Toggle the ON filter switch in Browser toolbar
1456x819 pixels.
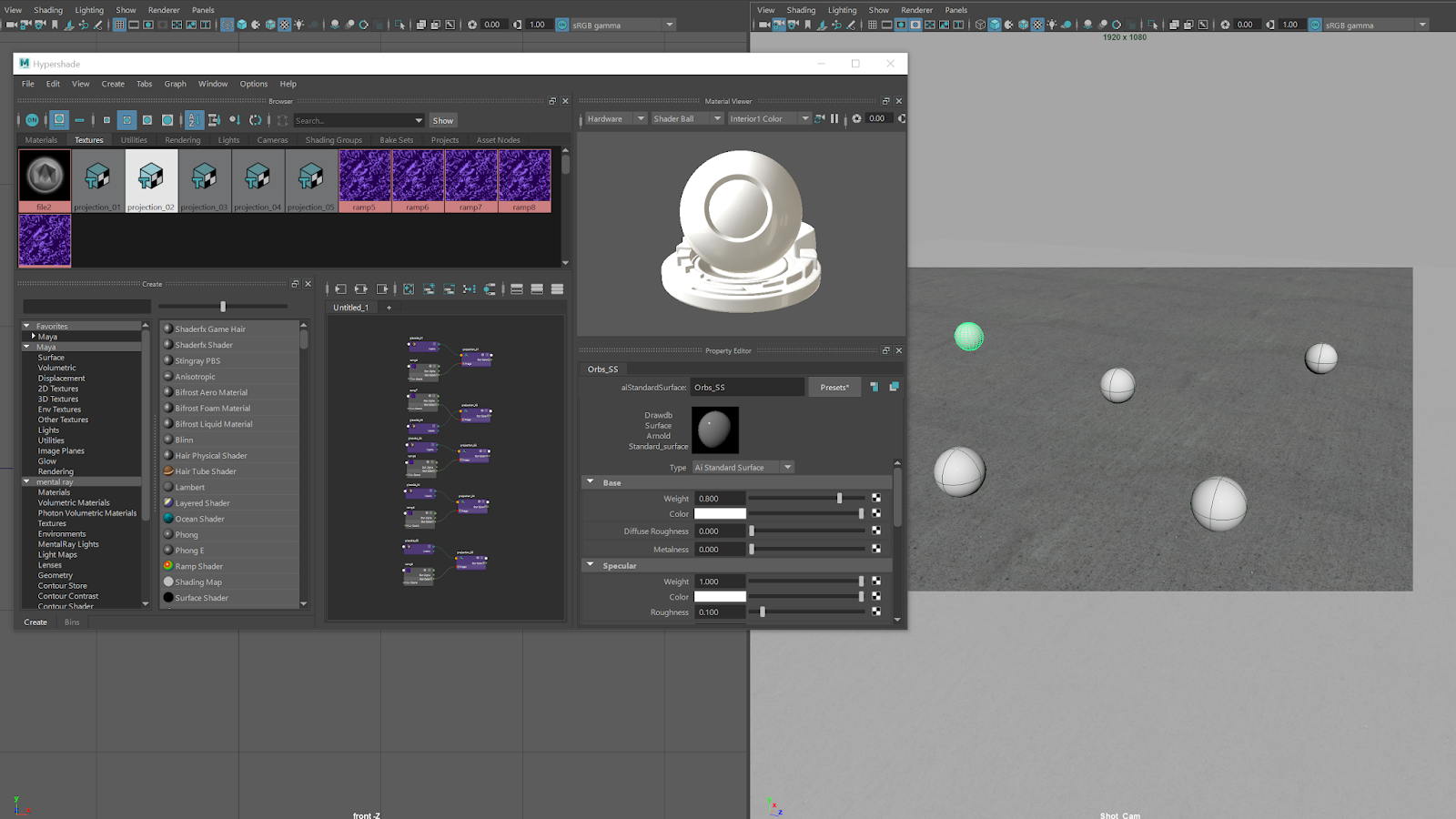click(x=30, y=119)
